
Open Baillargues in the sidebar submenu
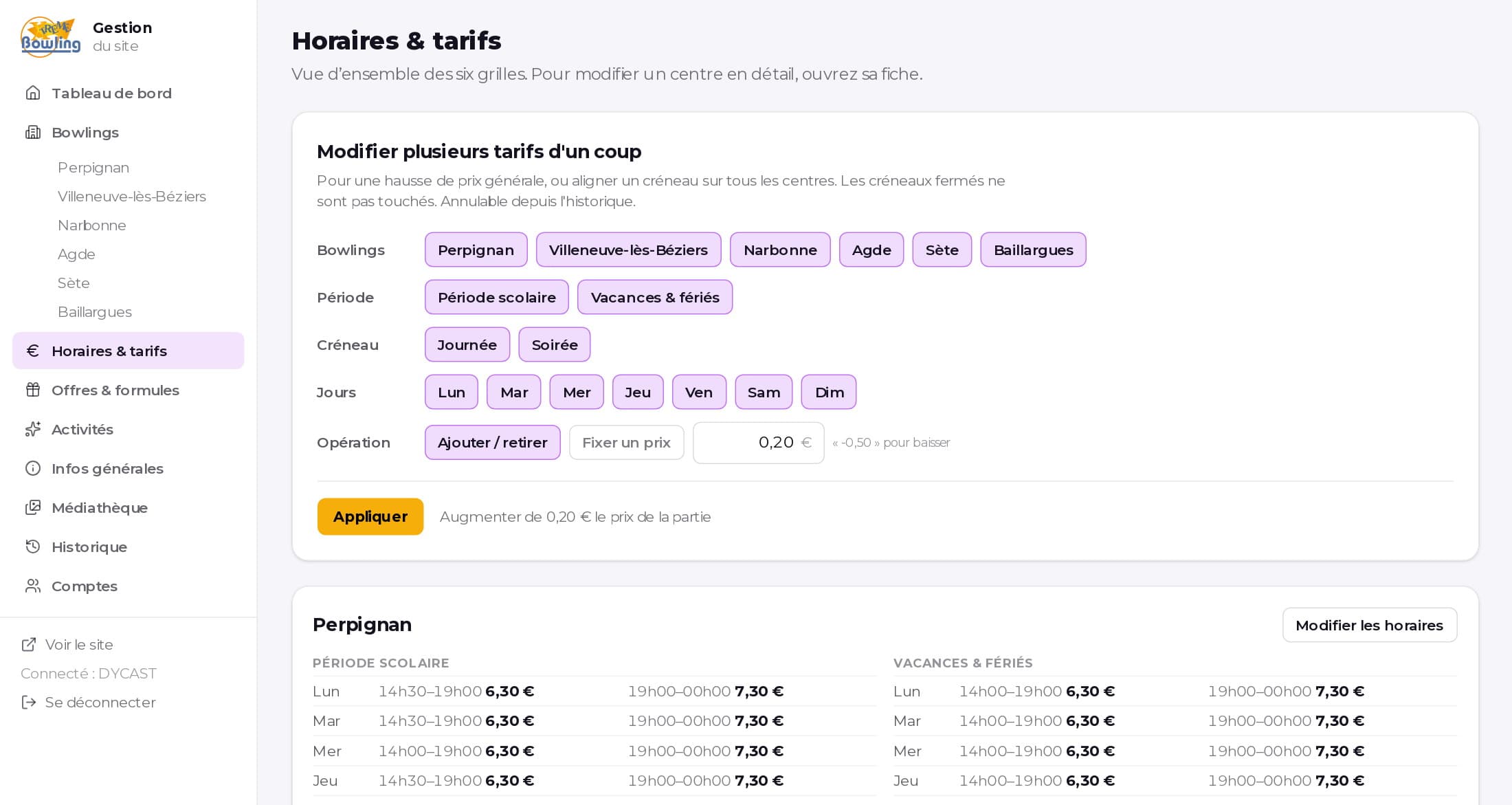pos(95,311)
